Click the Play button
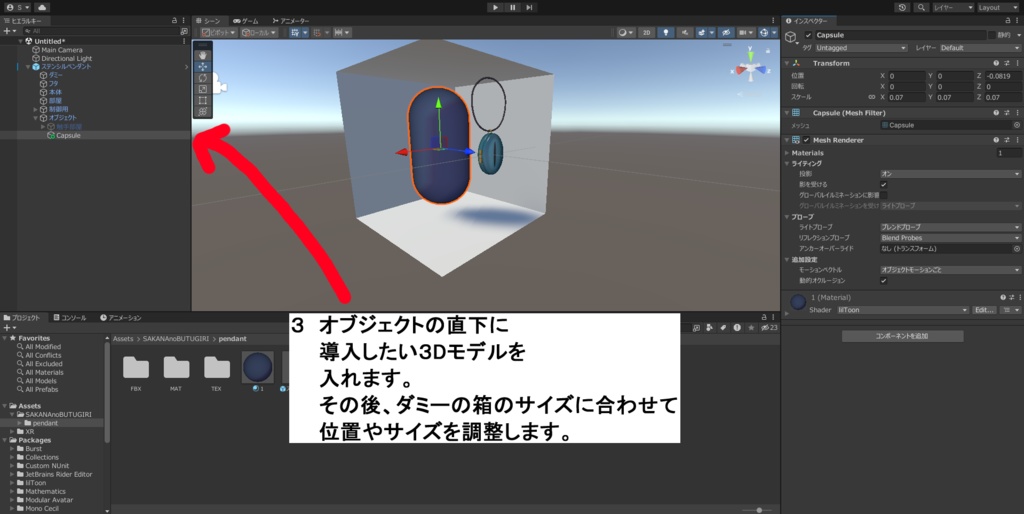Viewport: 1024px width, 514px height. click(495, 7)
